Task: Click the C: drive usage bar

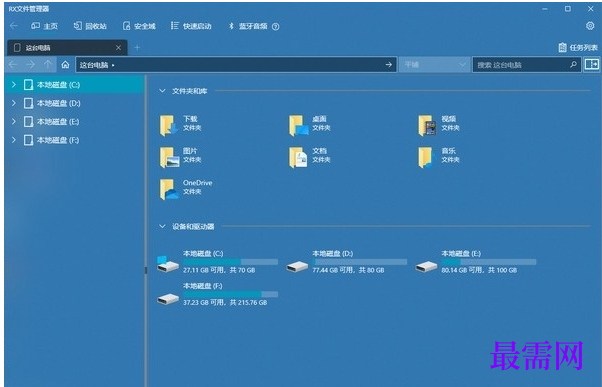Action: pyautogui.click(x=230, y=262)
